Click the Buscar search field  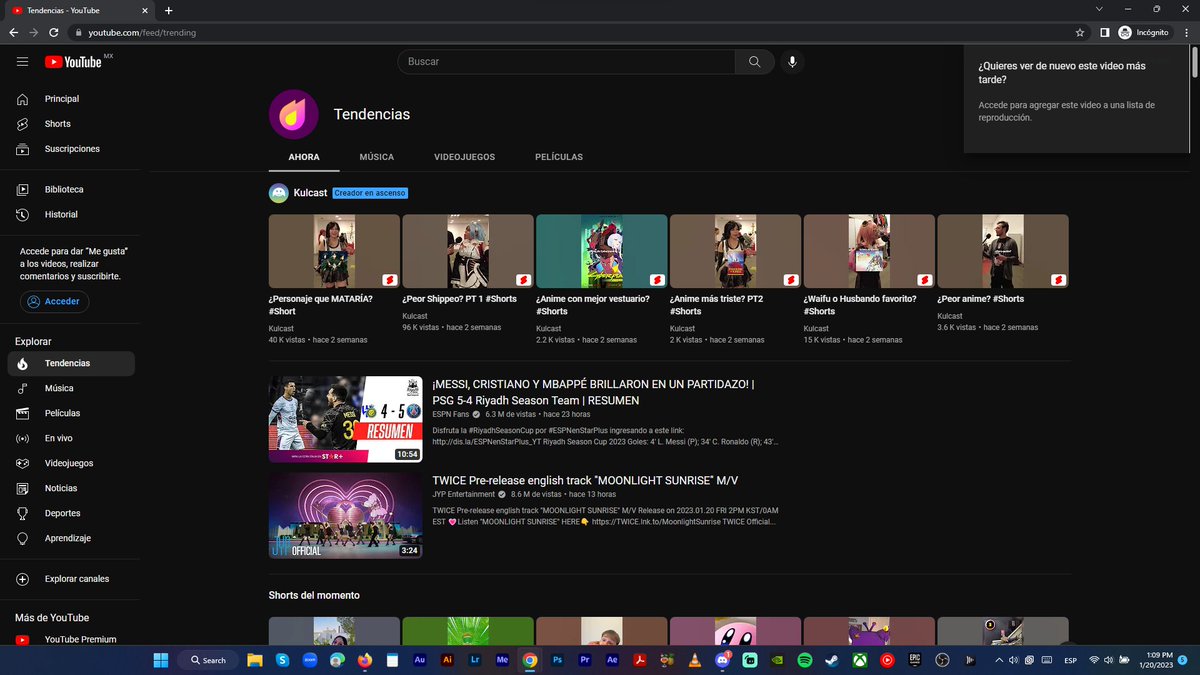(567, 62)
